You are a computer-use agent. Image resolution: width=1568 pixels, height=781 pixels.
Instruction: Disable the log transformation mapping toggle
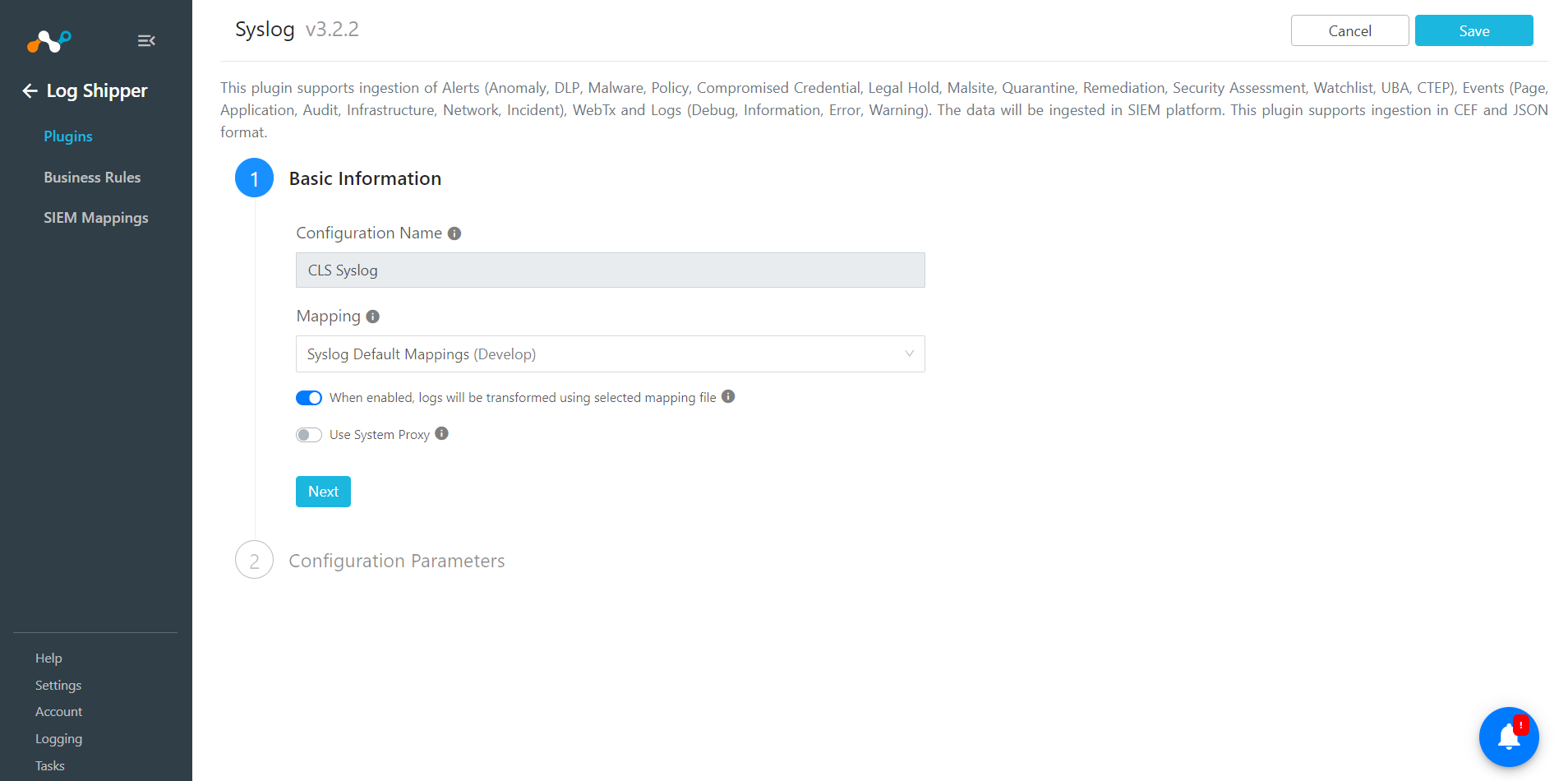pyautogui.click(x=309, y=398)
